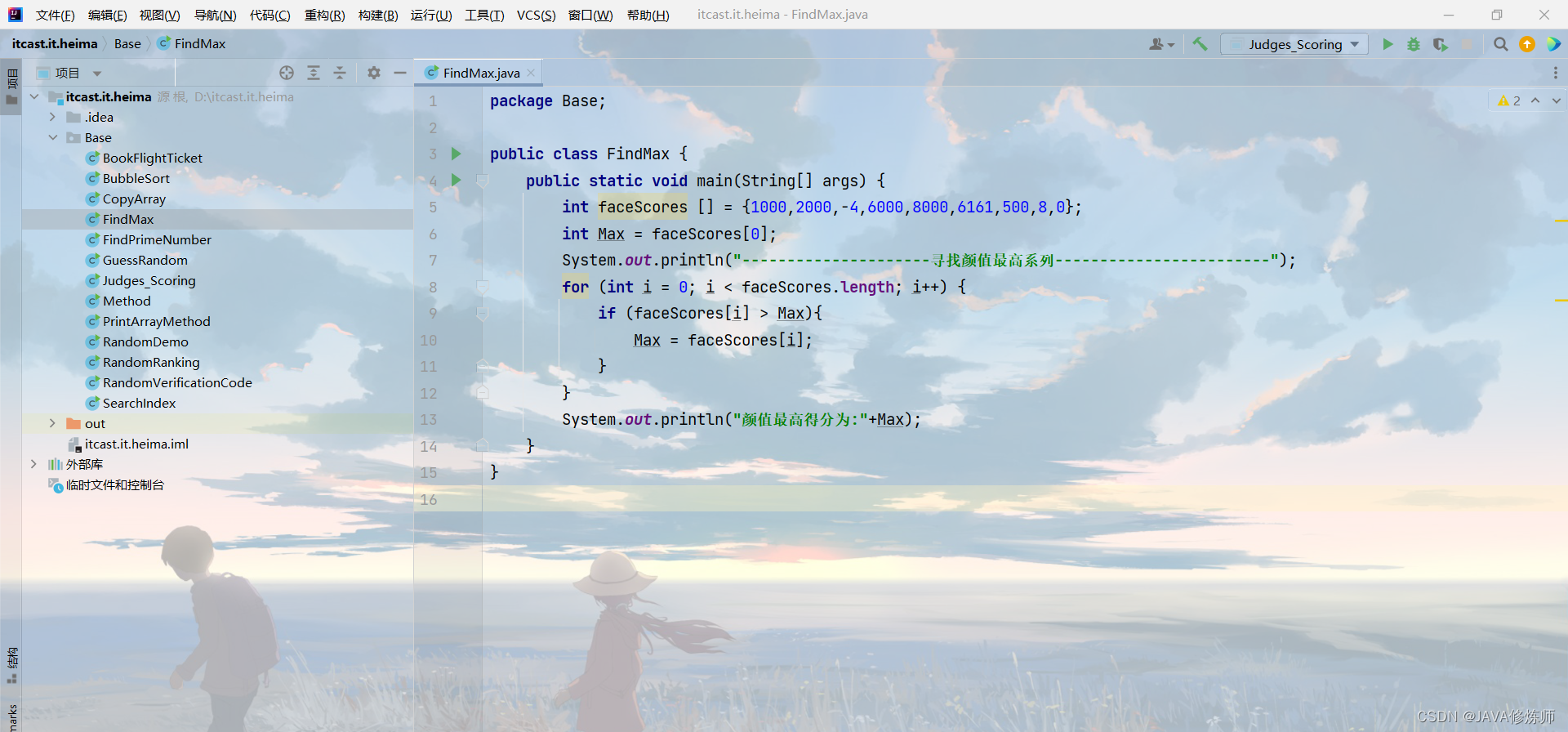Collapse the itcast.it.heima root node
Viewport: 1568px width, 732px height.
point(34,96)
